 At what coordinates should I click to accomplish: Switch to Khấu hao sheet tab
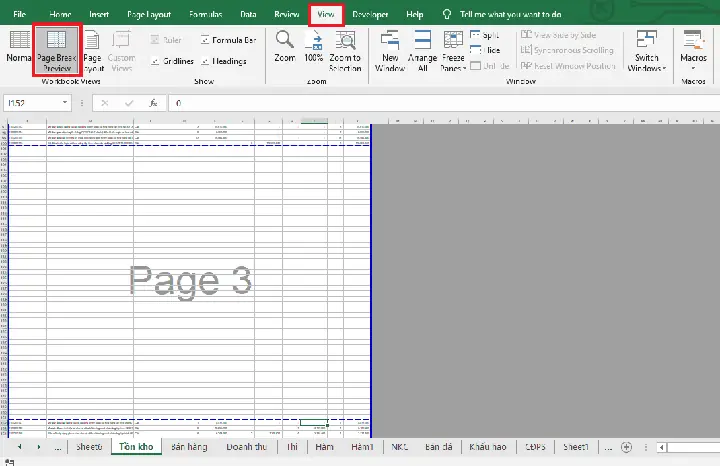[488, 447]
